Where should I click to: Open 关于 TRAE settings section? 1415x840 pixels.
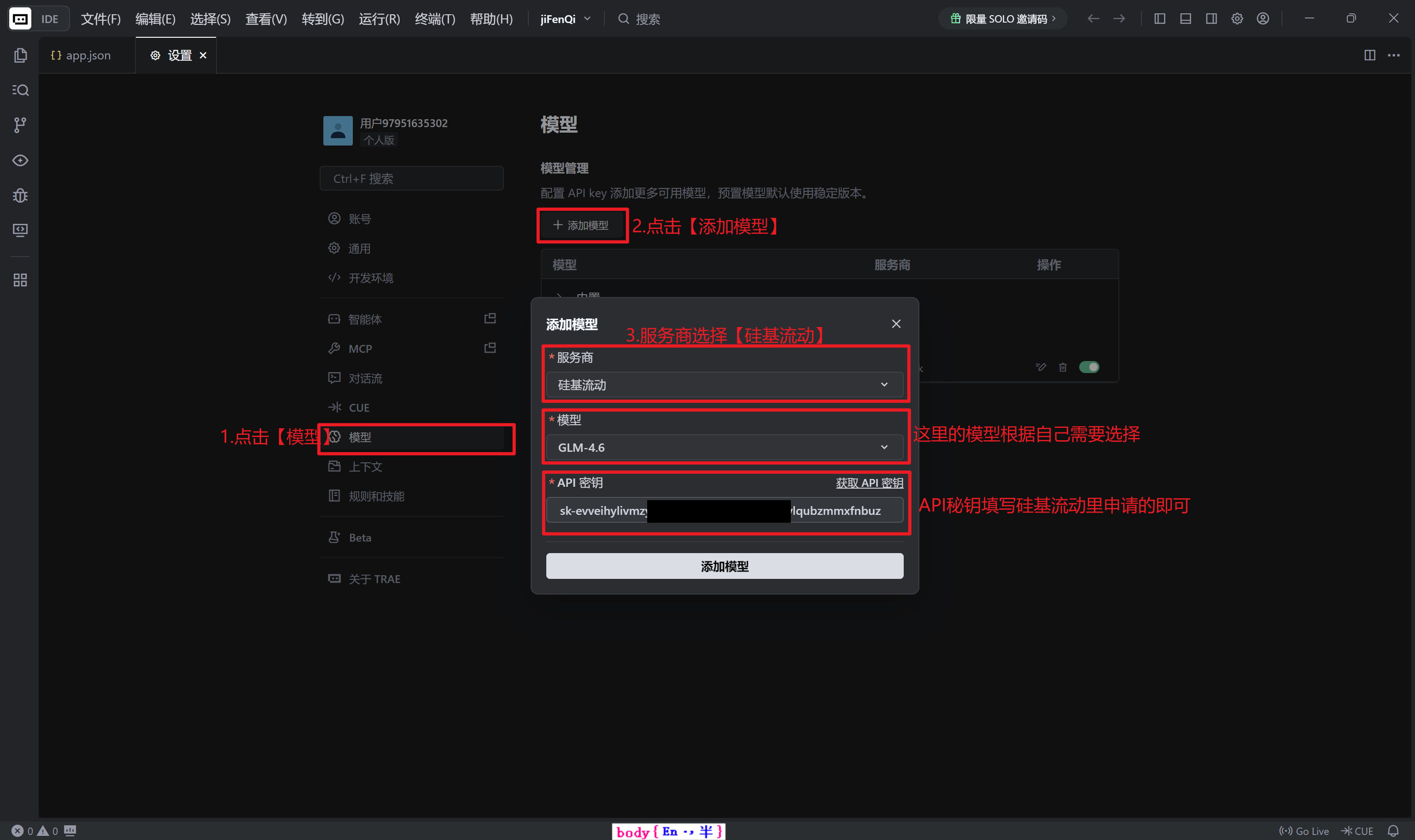click(411, 578)
